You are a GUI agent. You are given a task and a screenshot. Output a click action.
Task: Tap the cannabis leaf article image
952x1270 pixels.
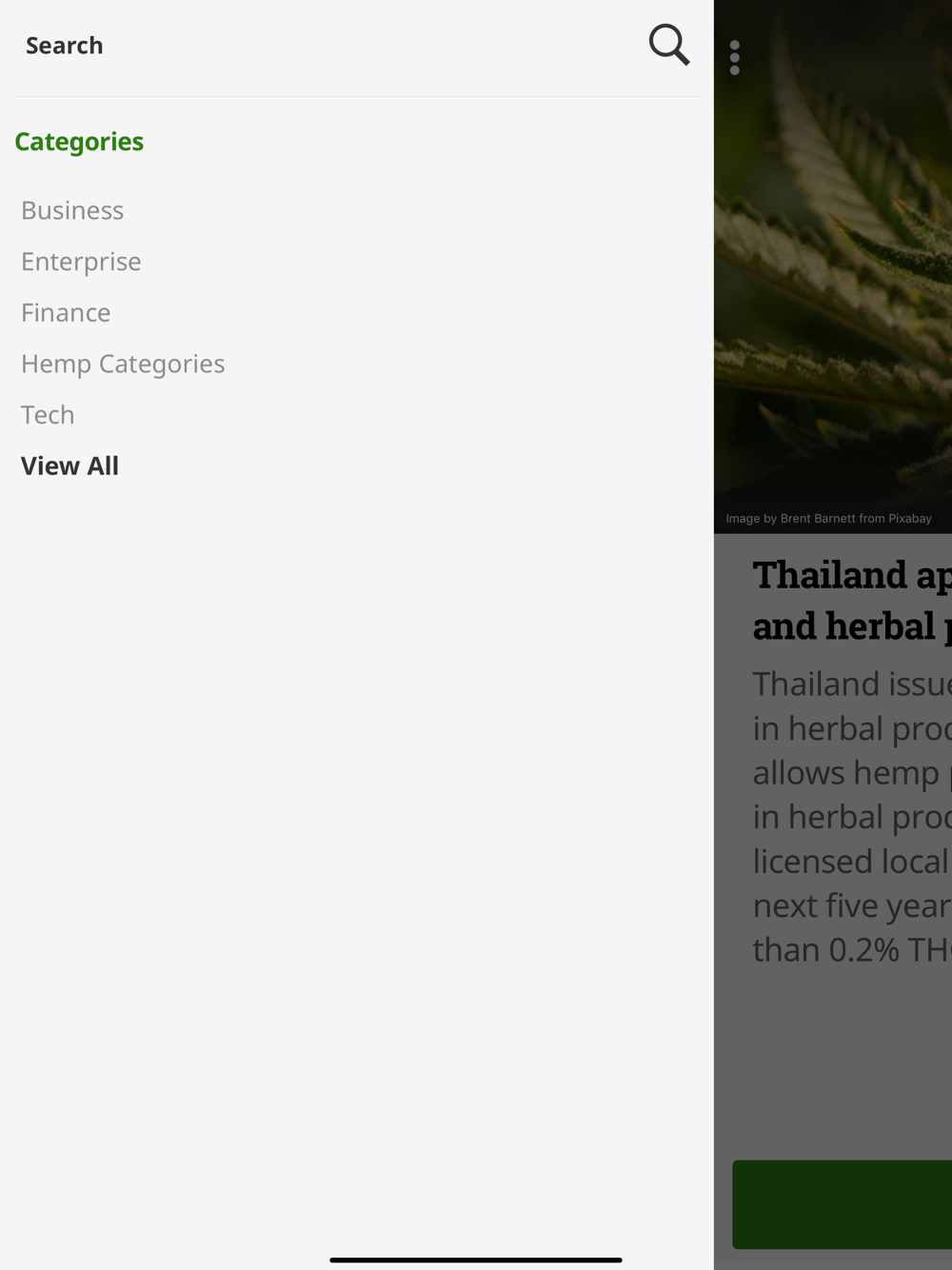(x=833, y=267)
